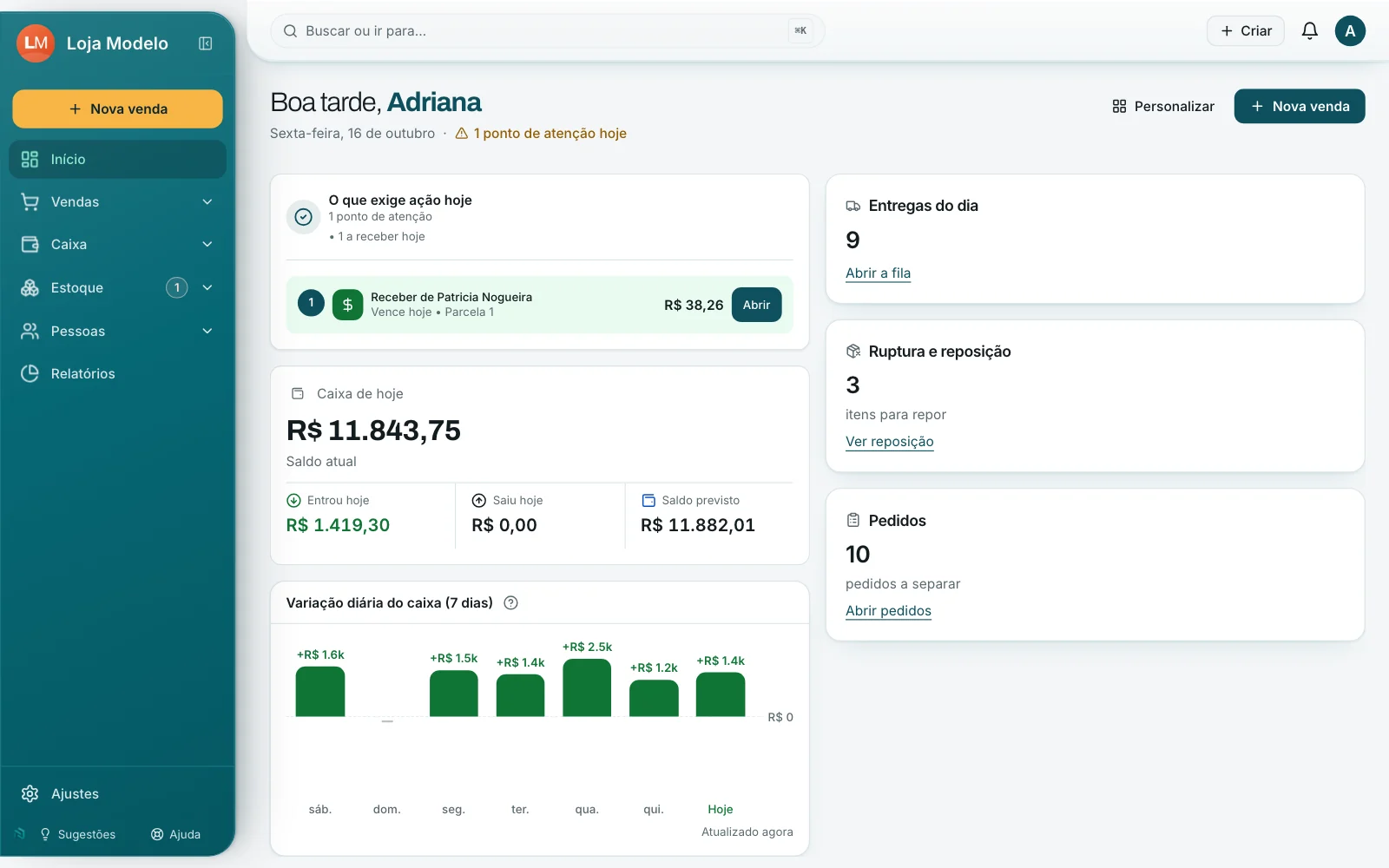Click R$ 0,00 saiu hoje value

pyautogui.click(x=504, y=525)
